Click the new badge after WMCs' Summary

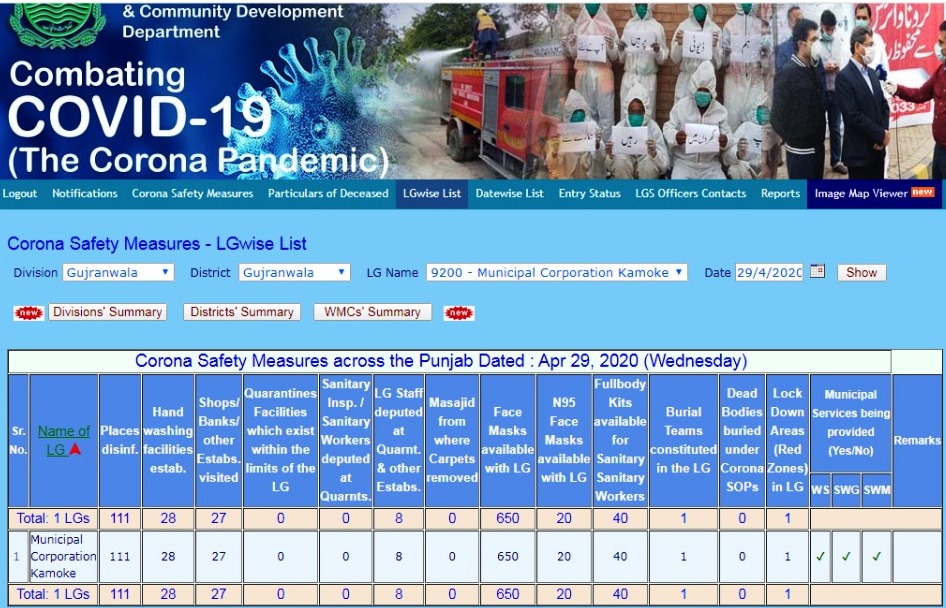pyautogui.click(x=459, y=312)
